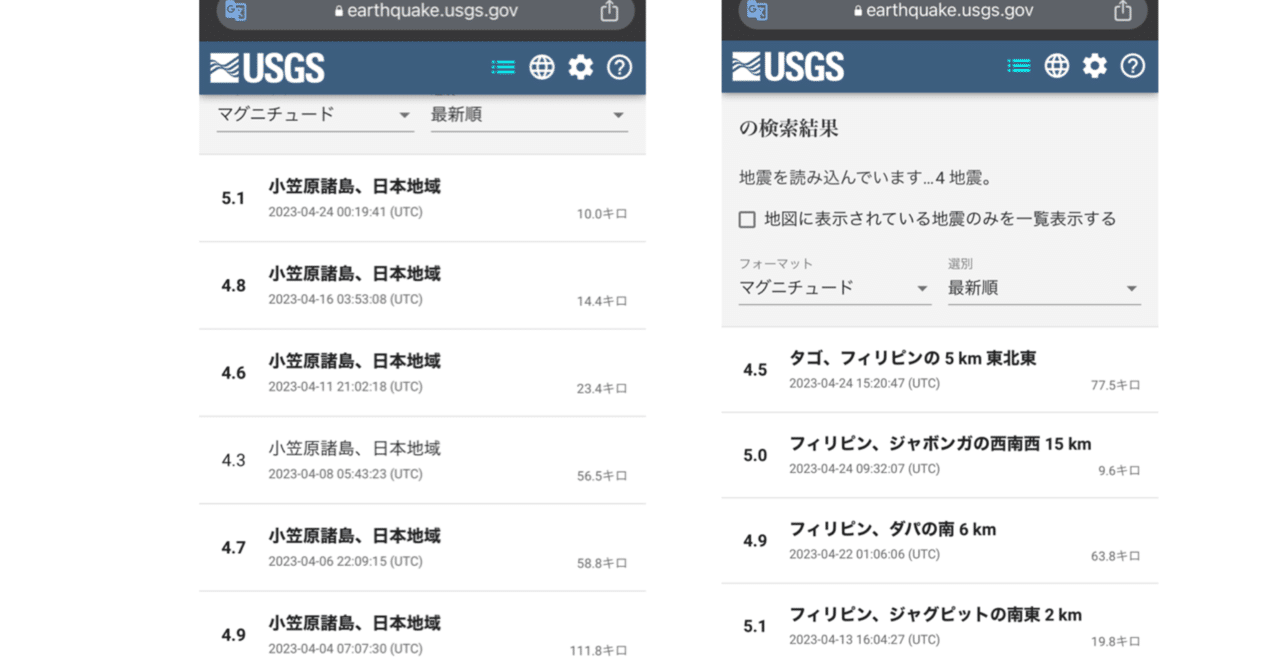The width and height of the screenshot is (1280, 670).
Task: Open the share icon in the browser bar
Action: (x=610, y=13)
